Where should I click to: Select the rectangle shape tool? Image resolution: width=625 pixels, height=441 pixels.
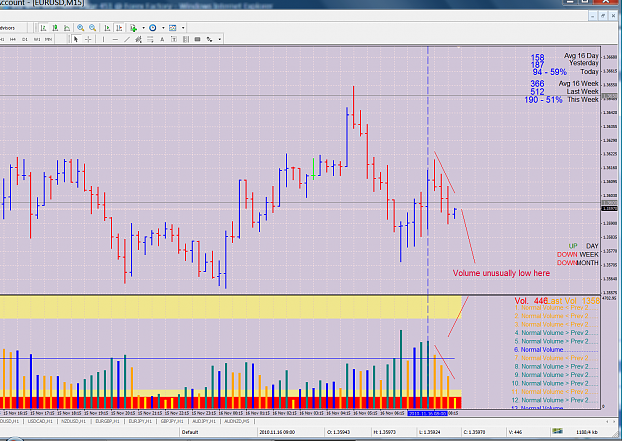(x=197, y=39)
